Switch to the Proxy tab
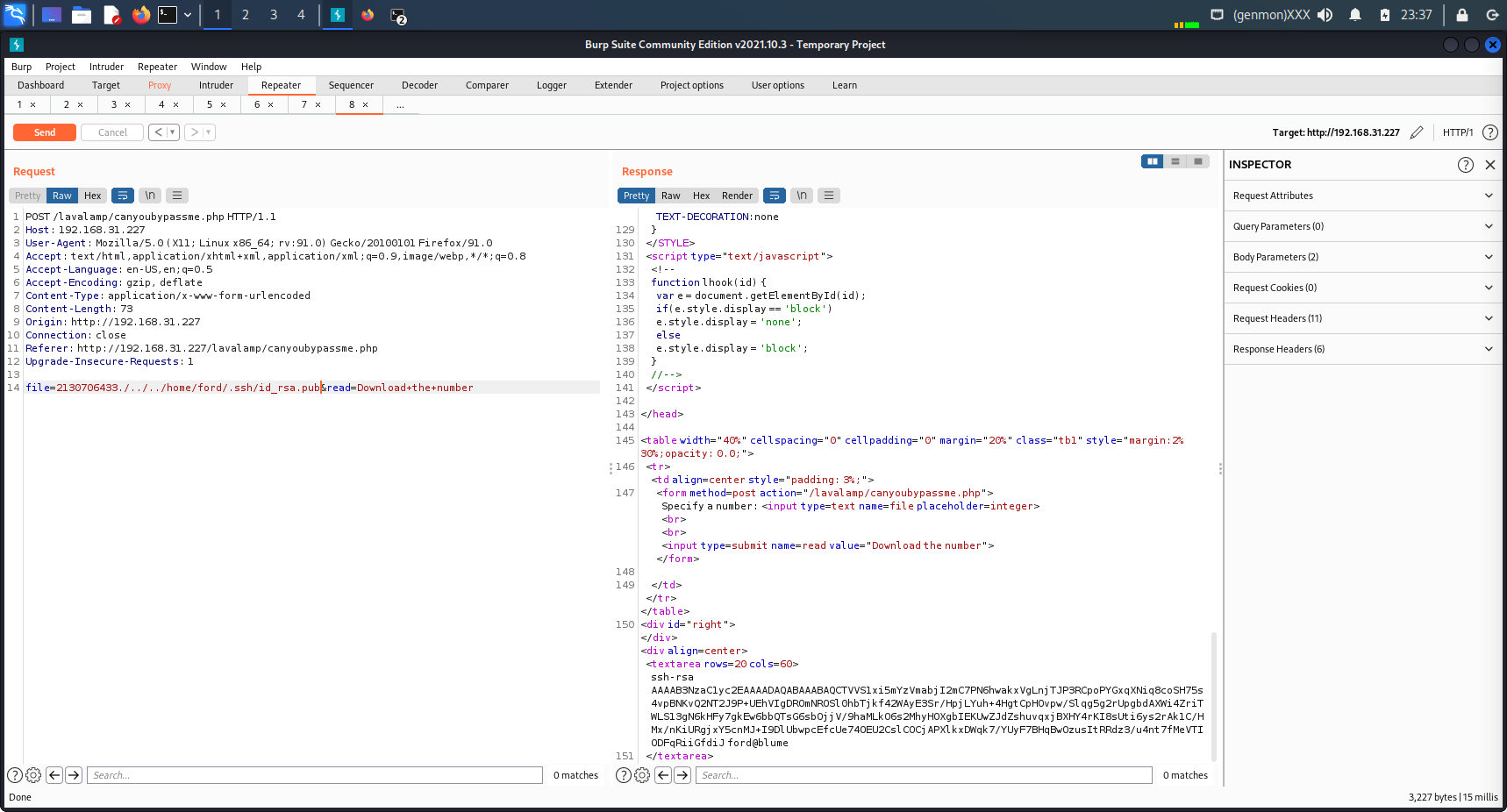 point(160,85)
